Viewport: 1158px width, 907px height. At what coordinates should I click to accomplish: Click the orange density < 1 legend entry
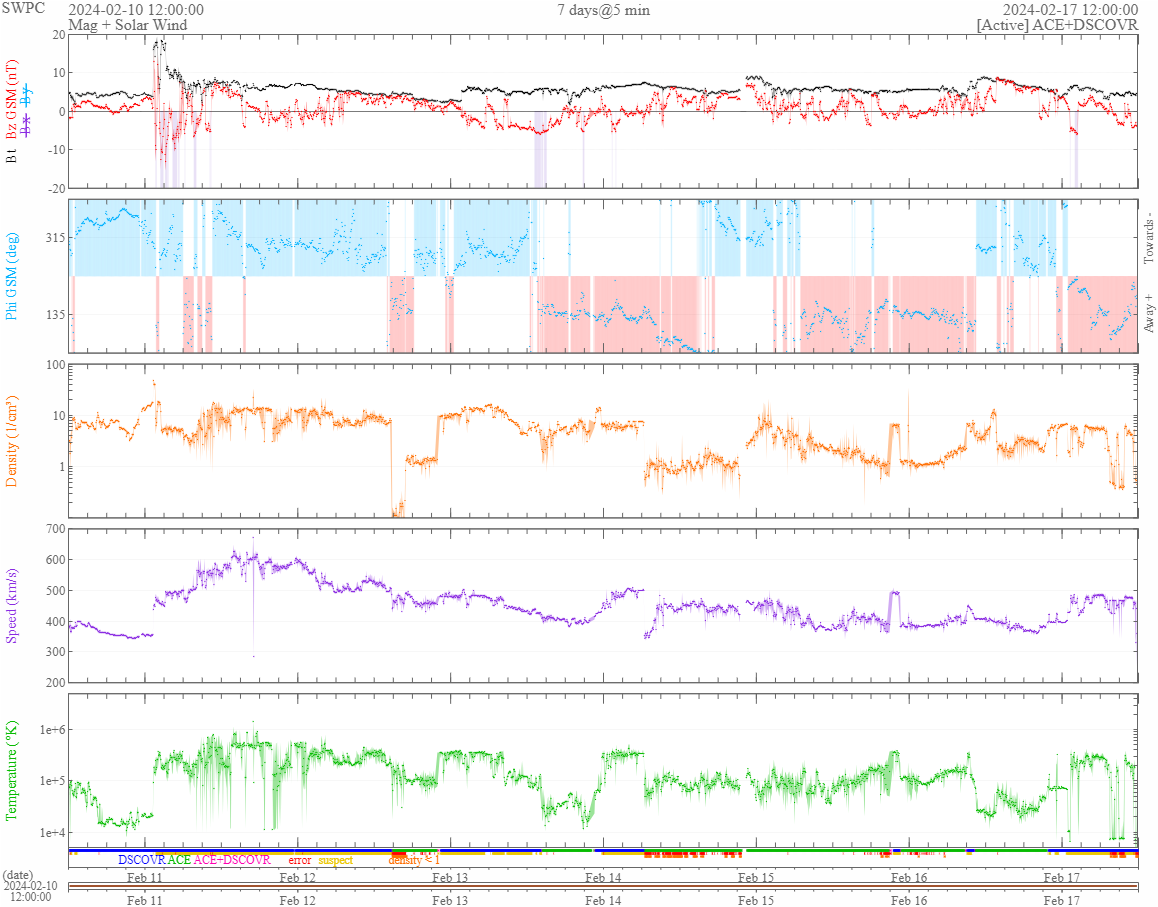414,860
